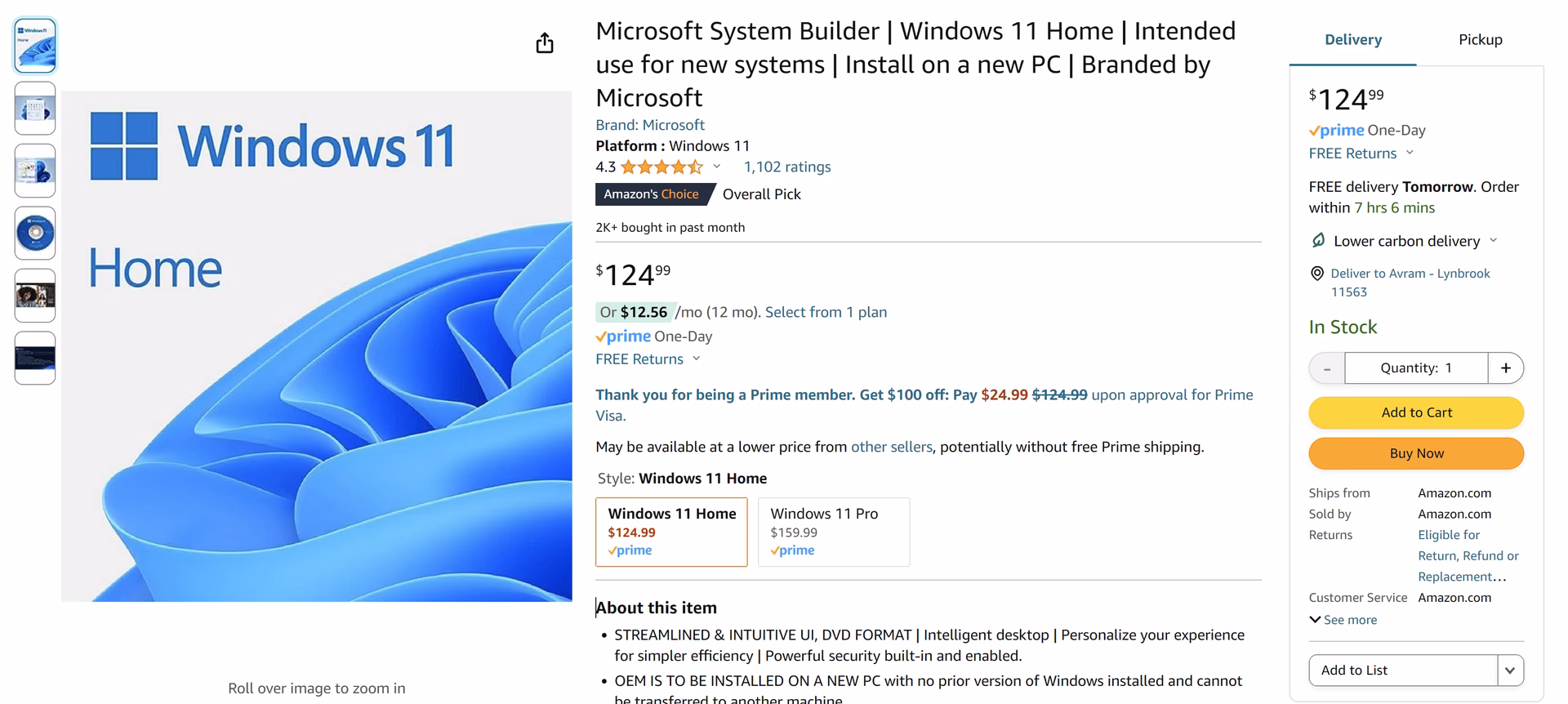This screenshot has height=704, width=1568.
Task: Click the plus icon to increase quantity
Action: click(1506, 368)
